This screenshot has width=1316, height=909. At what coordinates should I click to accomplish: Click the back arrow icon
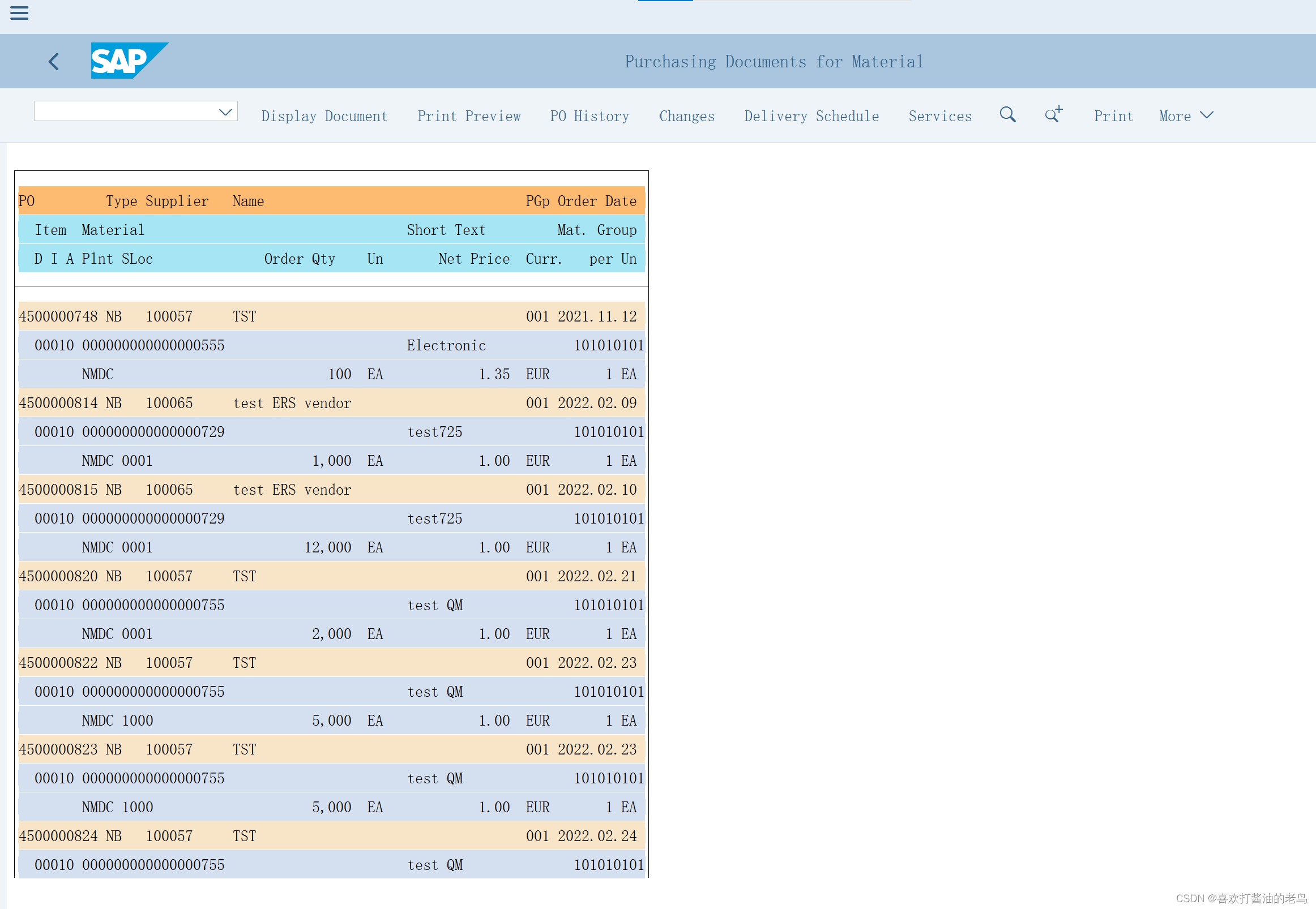click(54, 62)
